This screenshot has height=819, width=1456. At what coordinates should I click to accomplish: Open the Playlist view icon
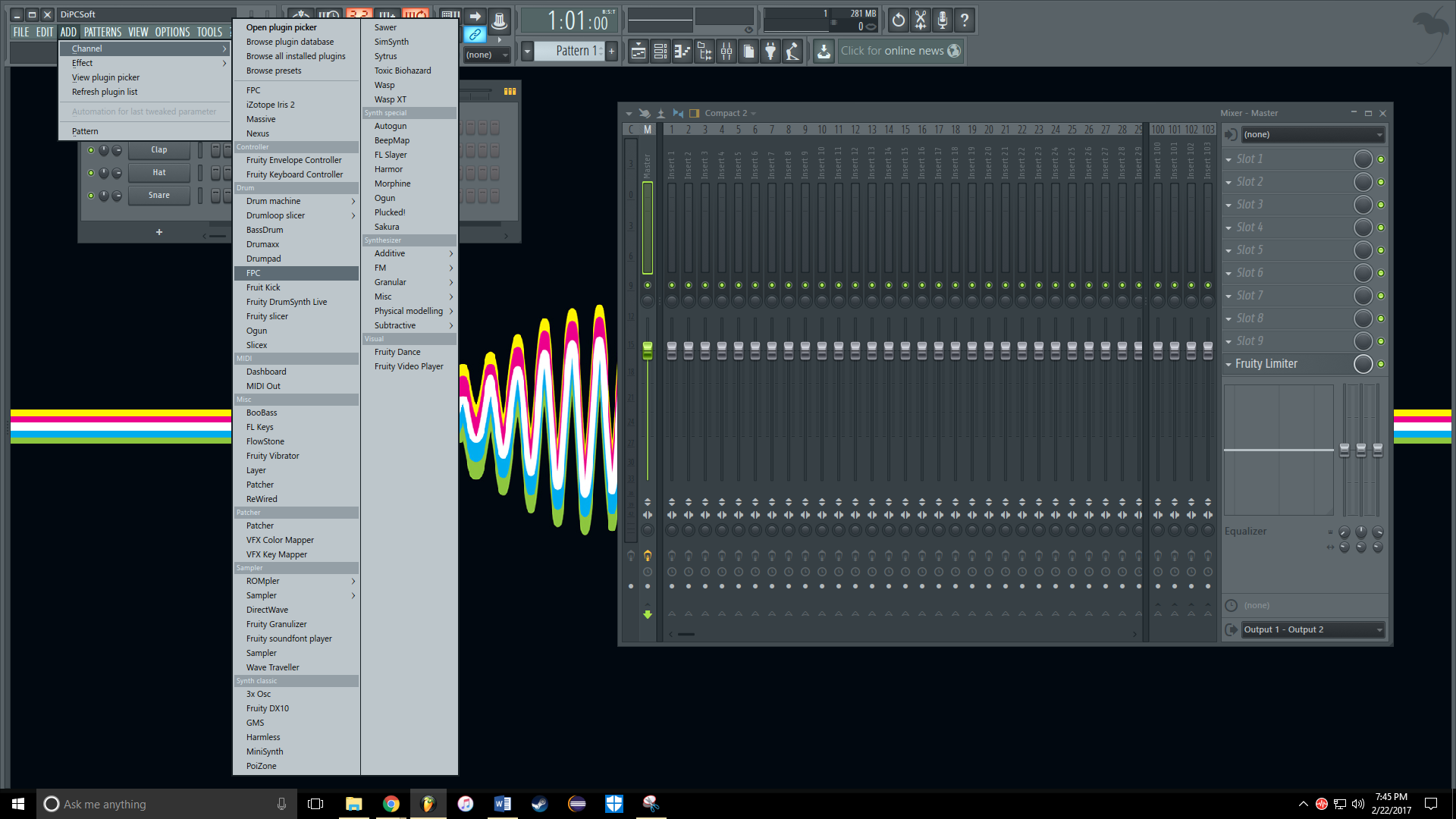[x=639, y=52]
